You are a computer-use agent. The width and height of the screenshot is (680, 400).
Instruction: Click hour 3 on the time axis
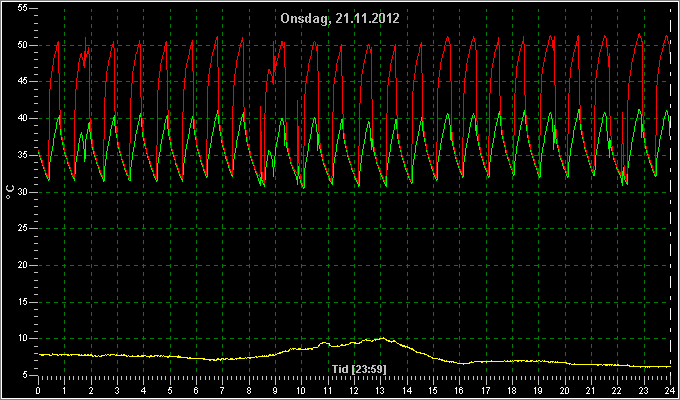tap(117, 390)
